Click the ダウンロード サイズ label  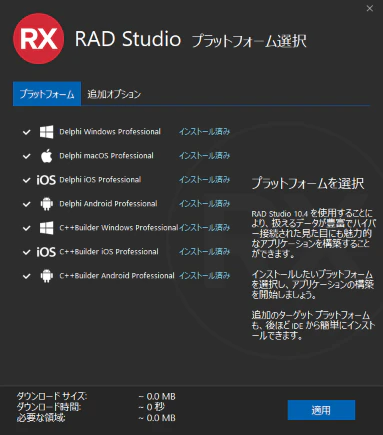click(x=52, y=396)
